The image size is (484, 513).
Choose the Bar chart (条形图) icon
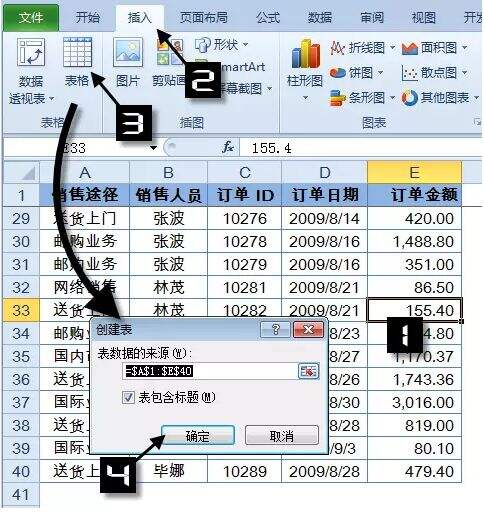click(x=337, y=98)
